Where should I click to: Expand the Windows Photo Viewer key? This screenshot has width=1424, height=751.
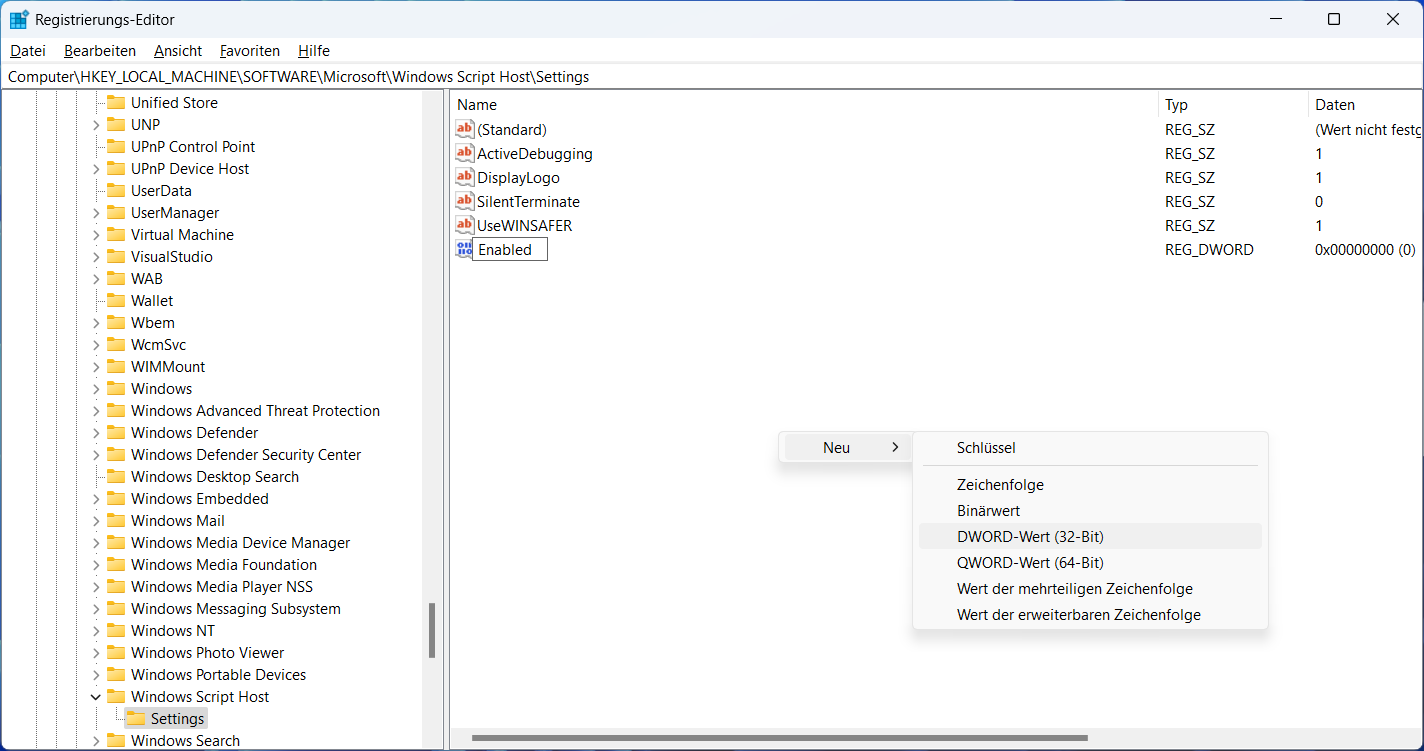tap(96, 652)
